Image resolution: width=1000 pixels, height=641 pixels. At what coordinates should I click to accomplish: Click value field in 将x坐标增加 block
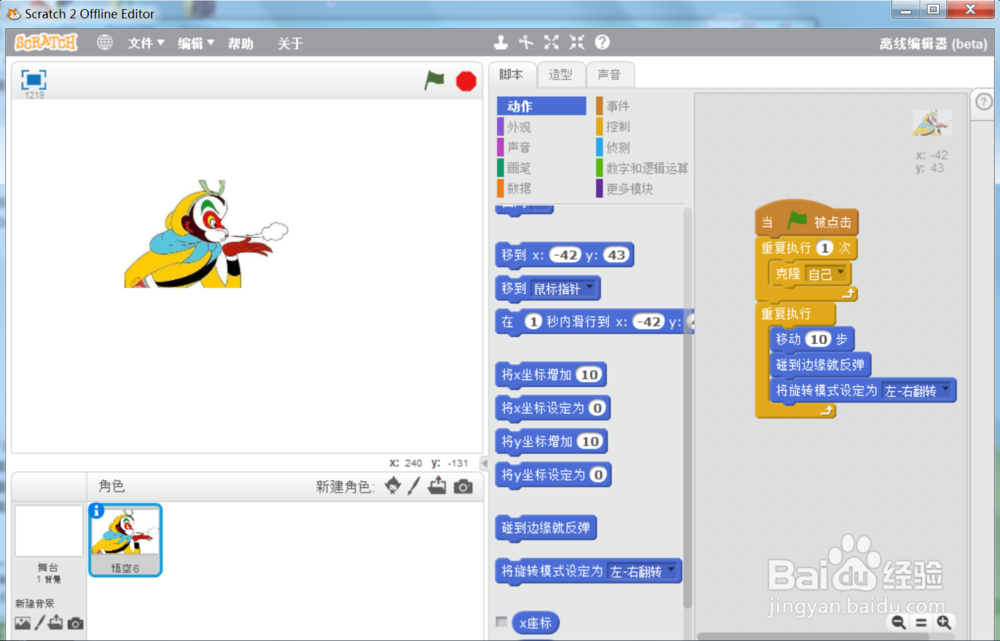click(x=589, y=375)
